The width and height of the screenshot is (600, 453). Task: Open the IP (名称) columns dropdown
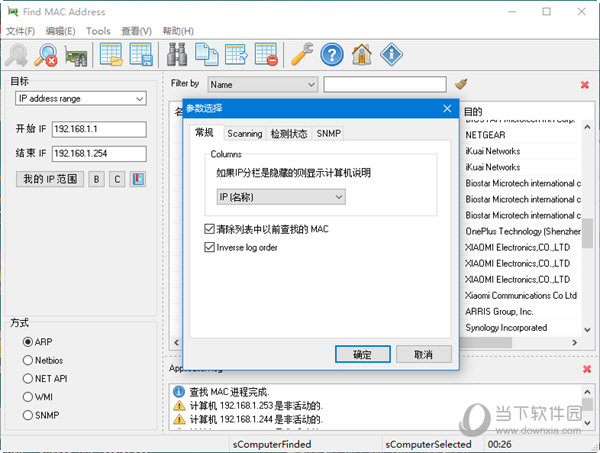[281, 197]
